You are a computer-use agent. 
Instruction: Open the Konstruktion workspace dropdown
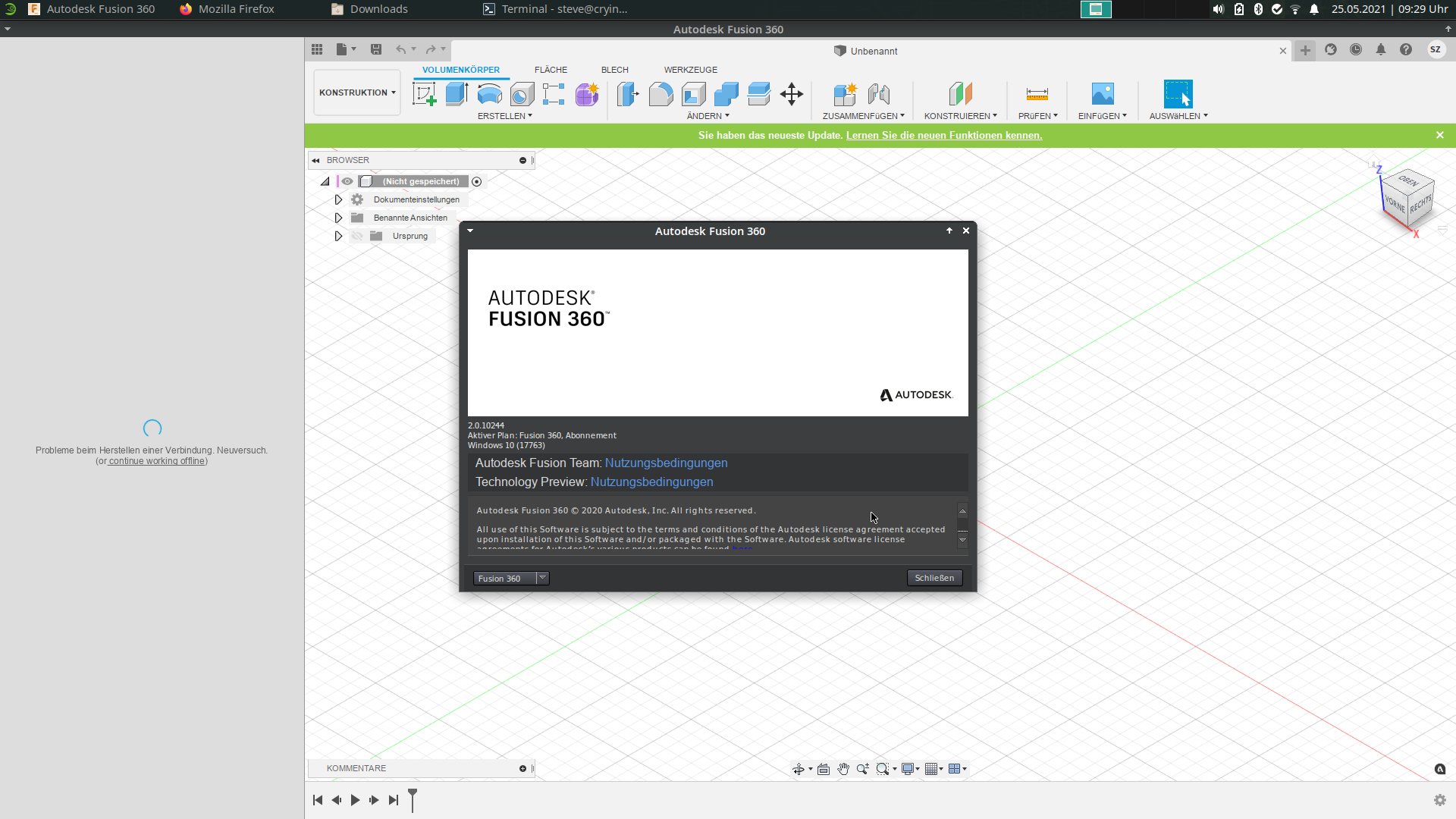(x=356, y=92)
